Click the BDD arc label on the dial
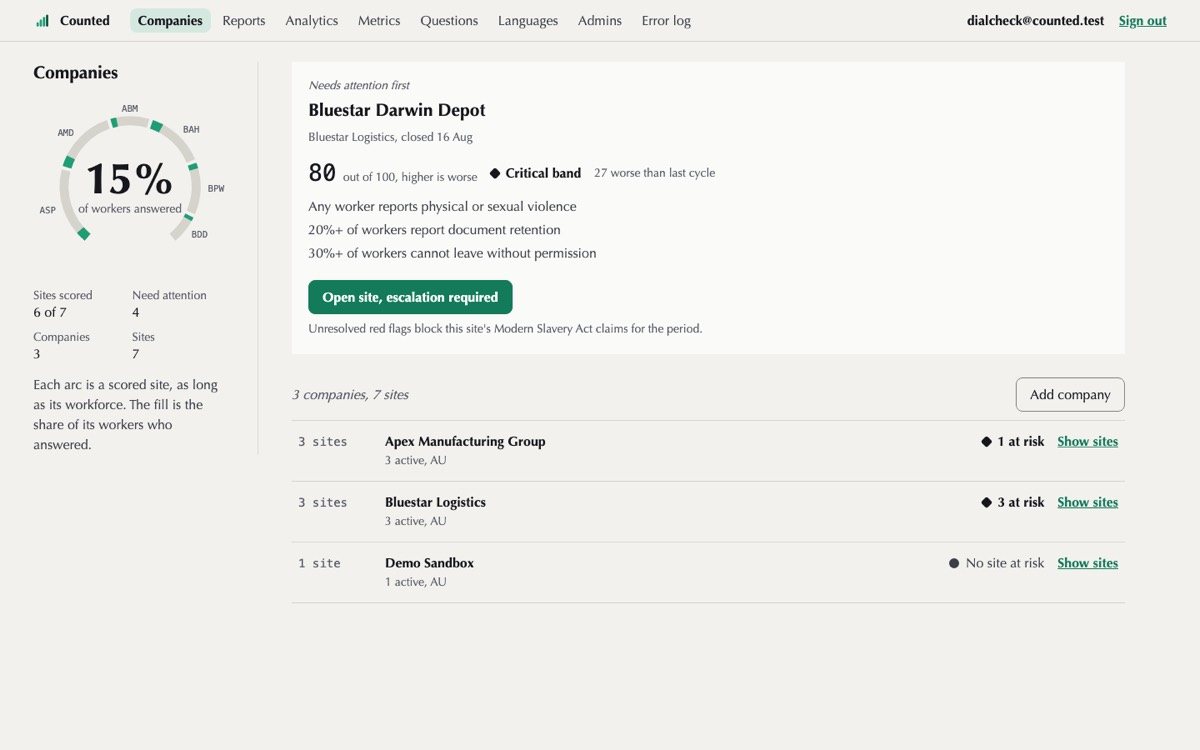This screenshot has width=1200, height=750. [x=199, y=234]
